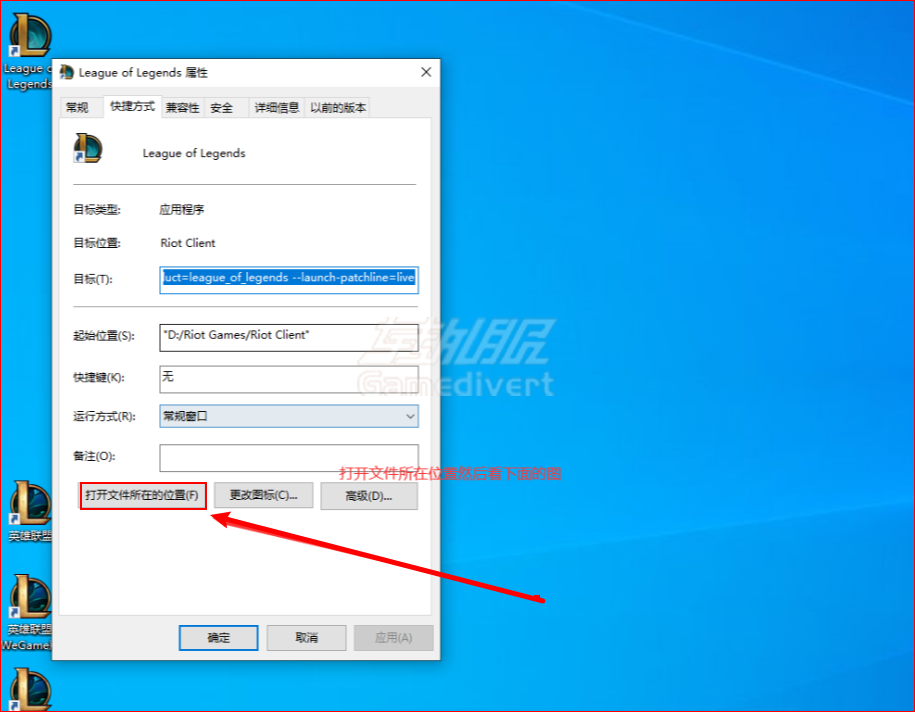Click the 应用(A) button

pos(394,638)
